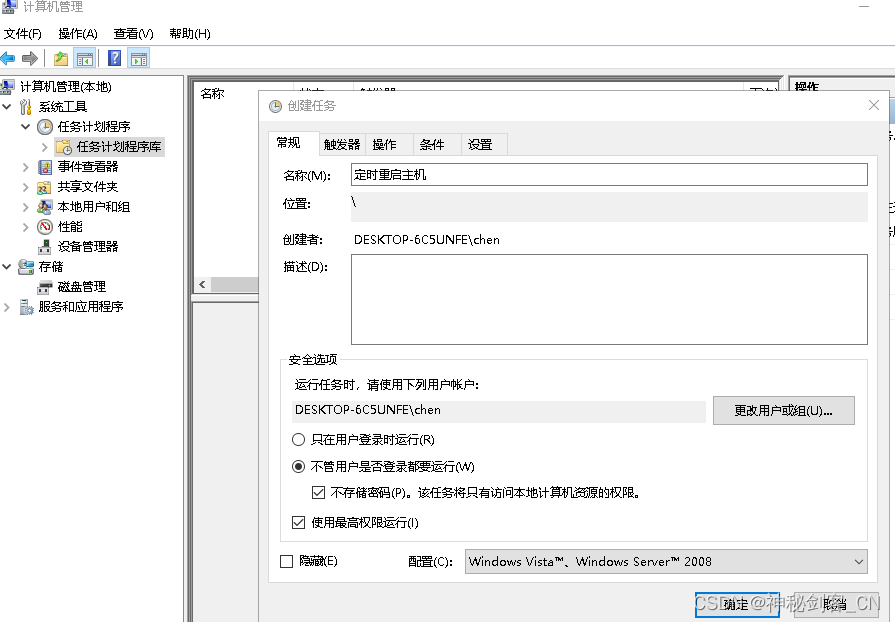Switch to the 触发器 tab
Screen dimensions: 895x622
tap(341, 145)
